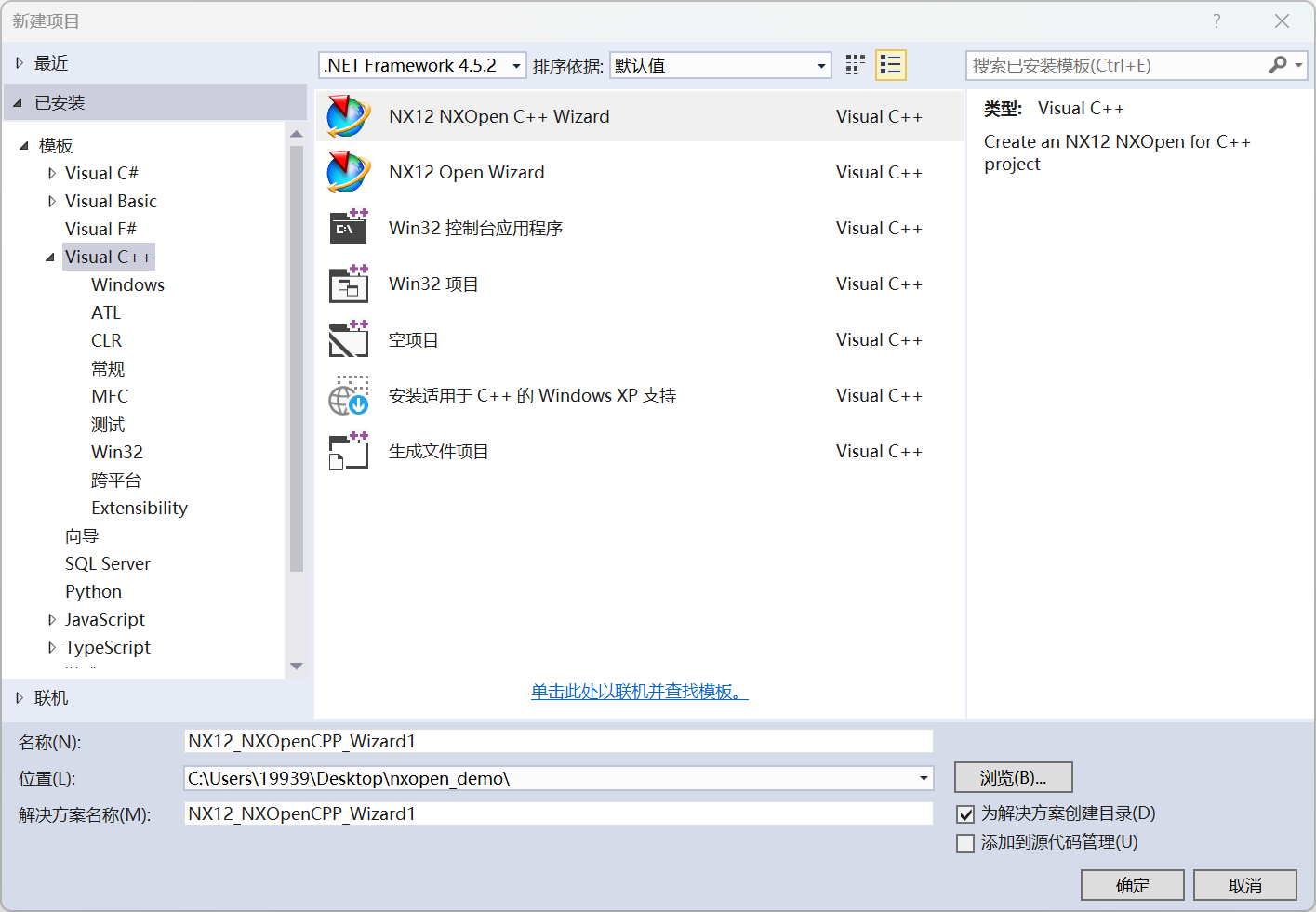
Task: Select the Win32 项目 template icon
Action: pyautogui.click(x=349, y=284)
